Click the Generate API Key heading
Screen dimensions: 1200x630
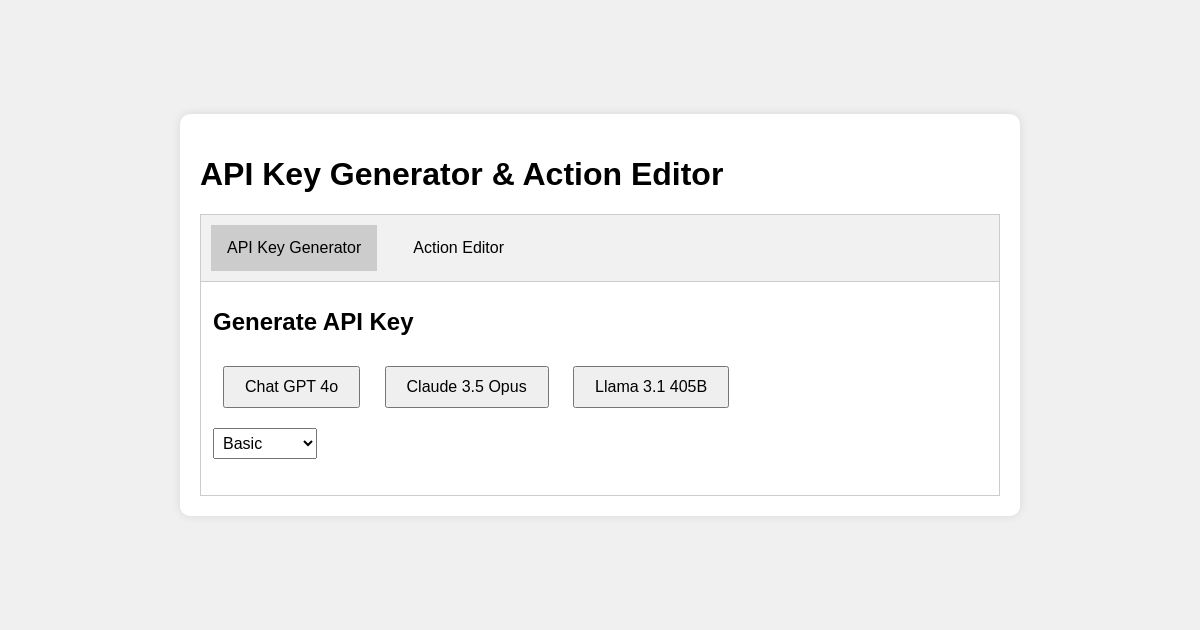pos(313,322)
